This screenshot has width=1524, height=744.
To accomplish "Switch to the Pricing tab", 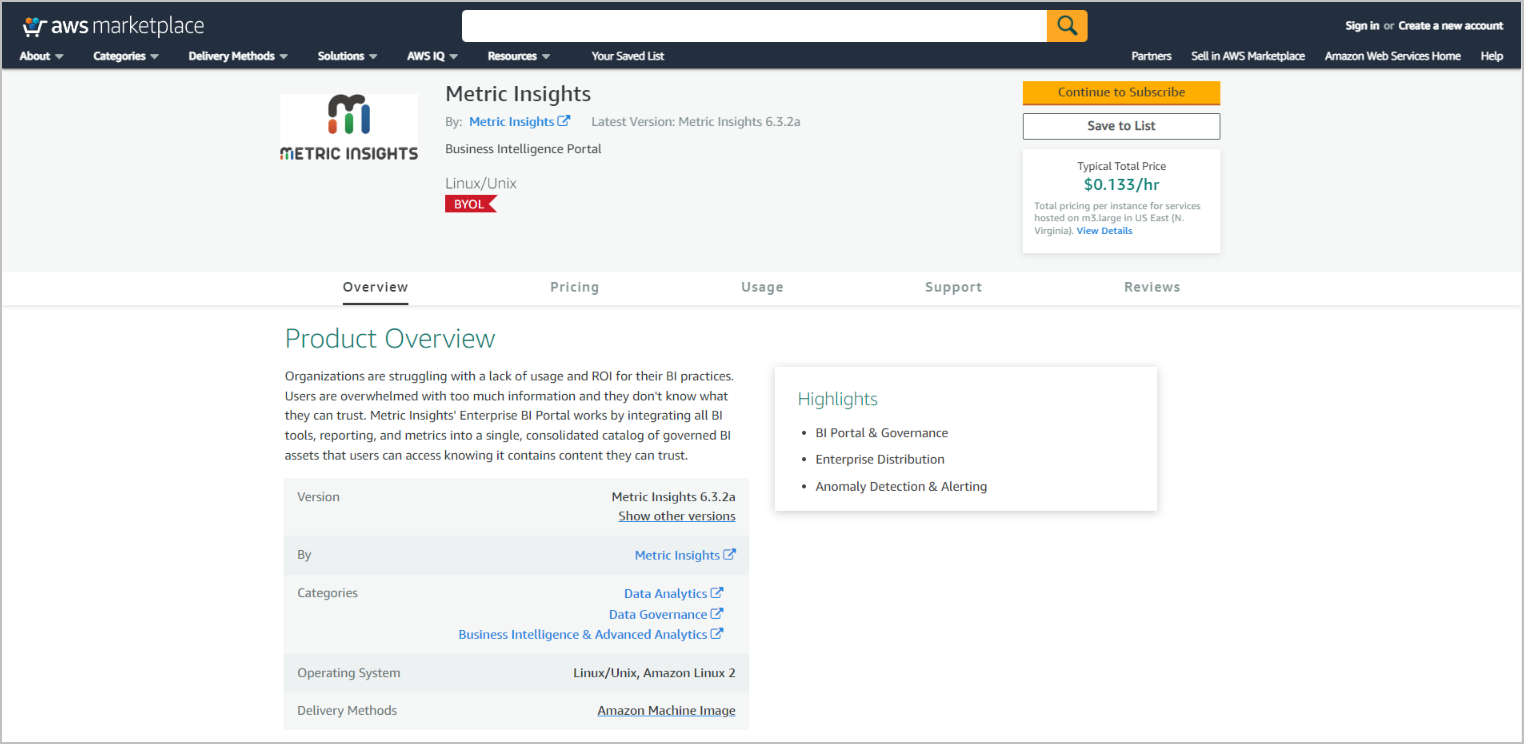I will [575, 287].
